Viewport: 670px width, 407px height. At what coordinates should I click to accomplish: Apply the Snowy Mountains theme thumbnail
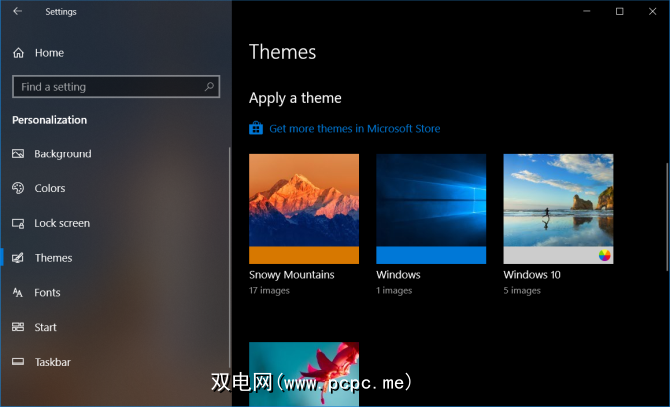click(304, 200)
